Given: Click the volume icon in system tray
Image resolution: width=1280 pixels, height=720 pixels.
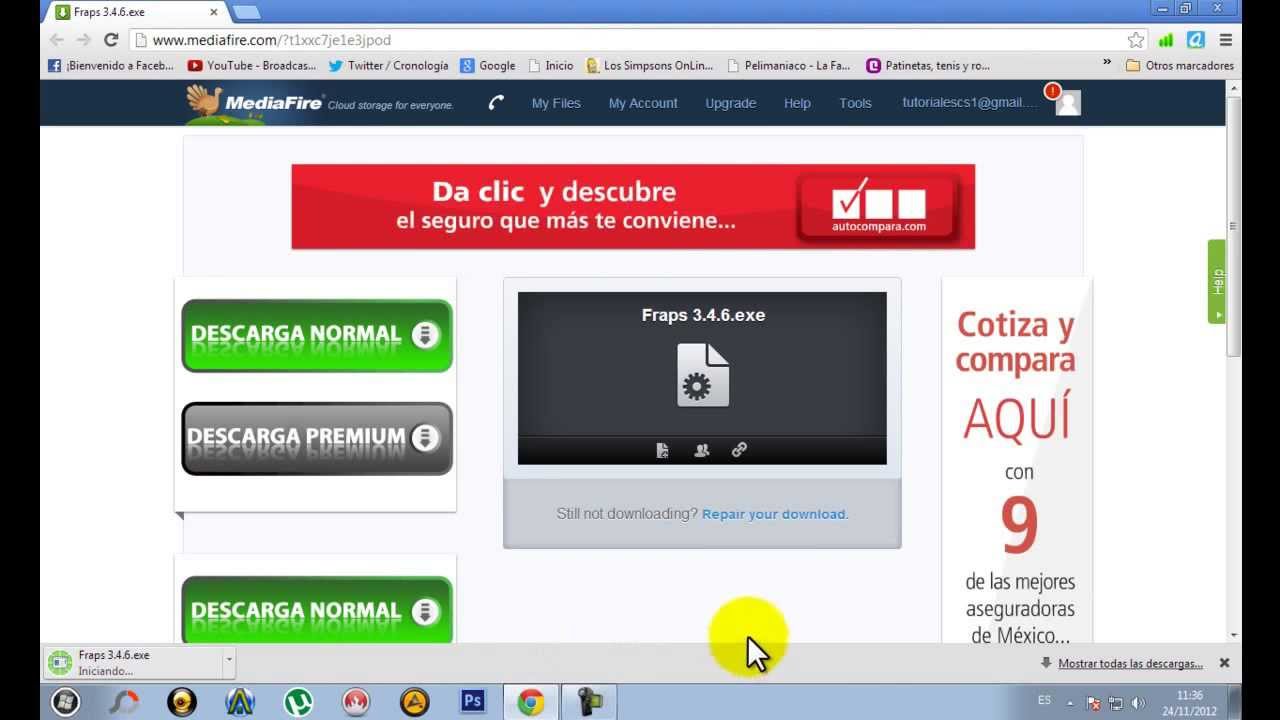Looking at the screenshot, I should [1138, 703].
